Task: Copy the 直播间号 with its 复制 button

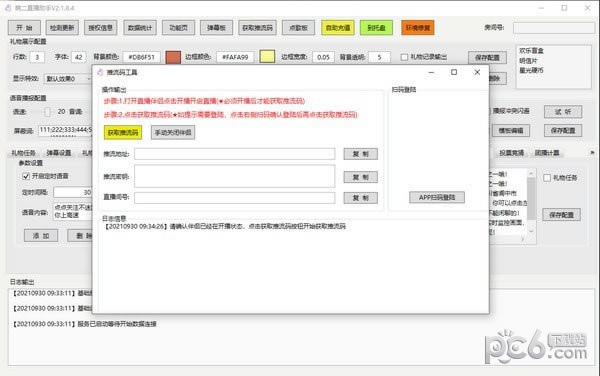Action: [x=360, y=198]
